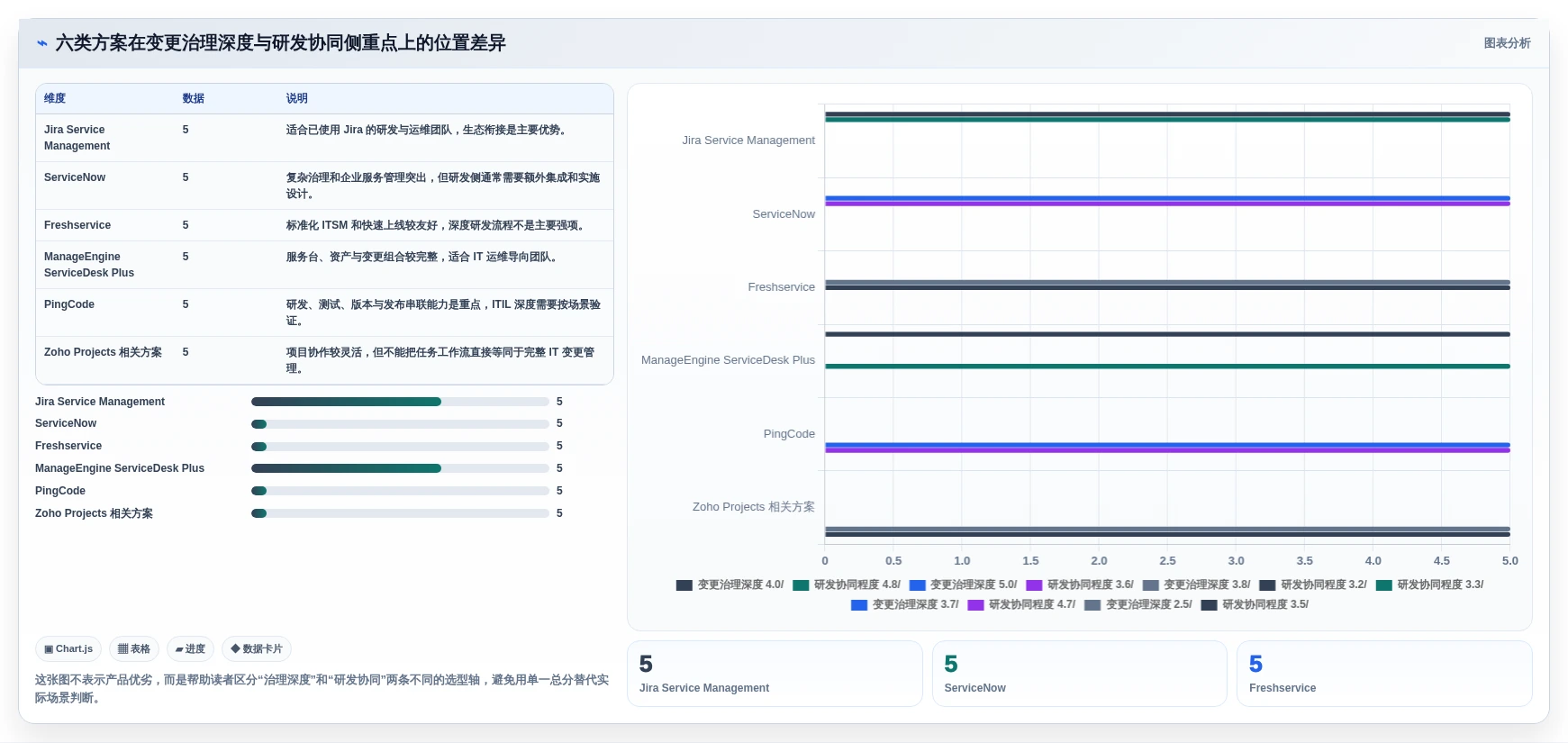This screenshot has width=1568, height=743.
Task: Click the ServiceNow progress bar
Action: point(400,424)
